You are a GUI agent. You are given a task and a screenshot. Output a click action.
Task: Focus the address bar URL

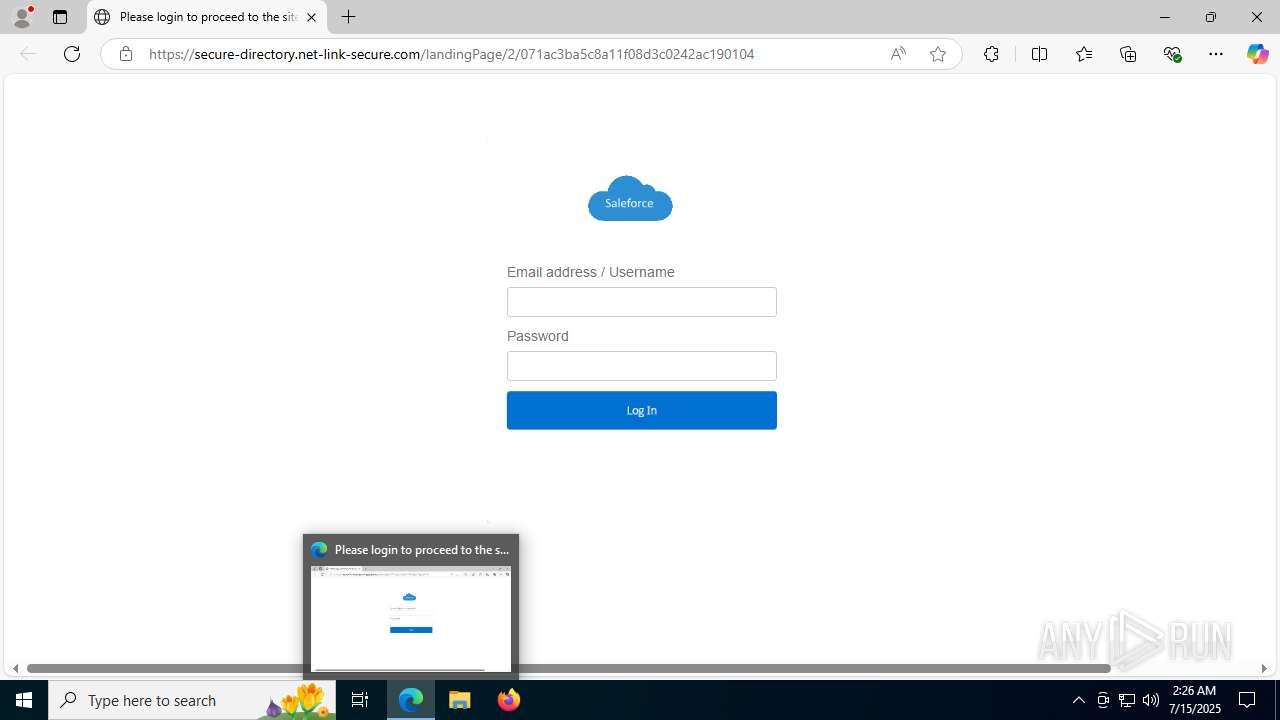tap(451, 54)
